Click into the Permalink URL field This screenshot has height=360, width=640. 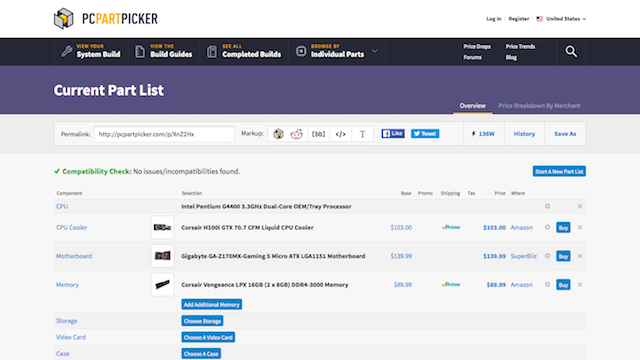(x=164, y=134)
